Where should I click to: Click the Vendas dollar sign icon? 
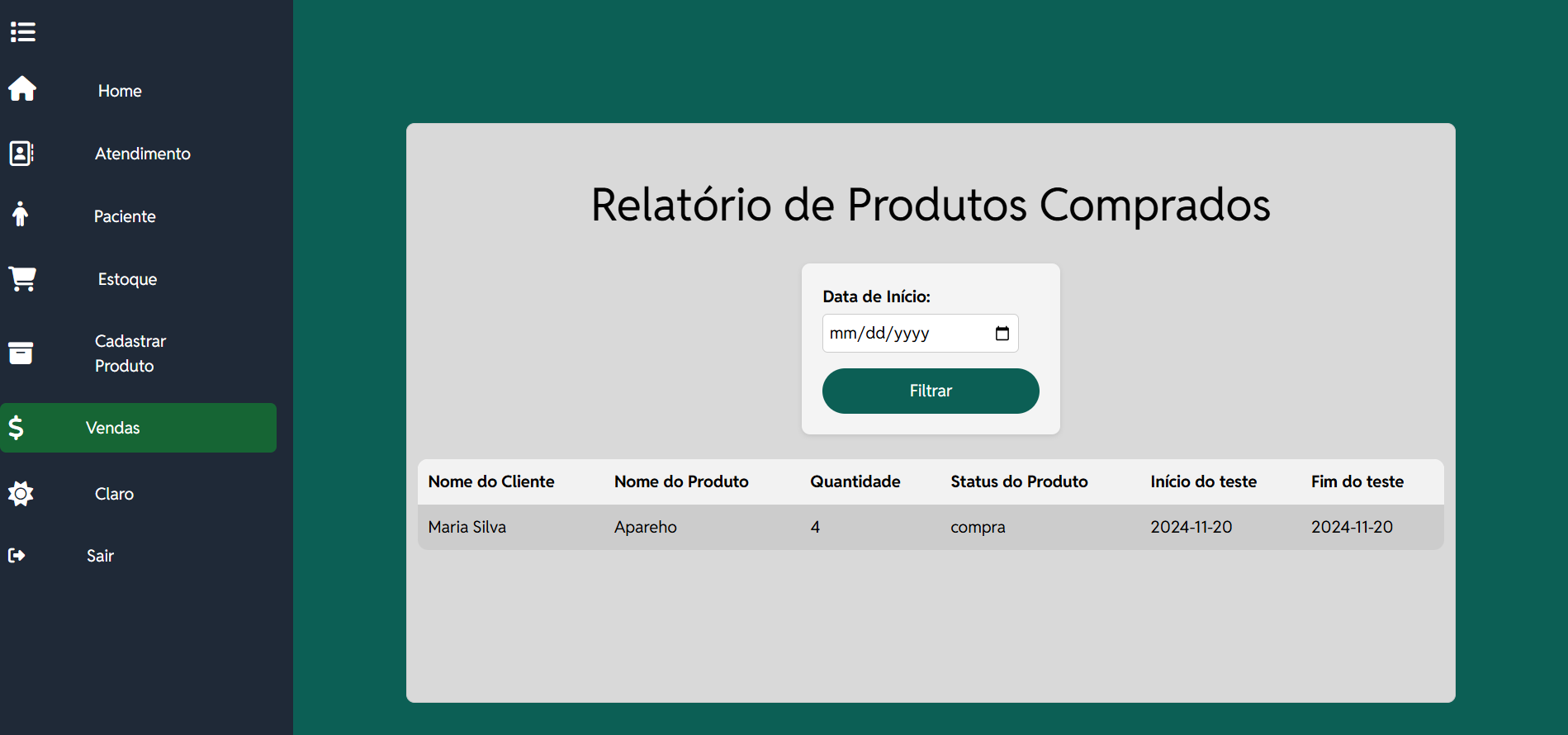click(16, 427)
